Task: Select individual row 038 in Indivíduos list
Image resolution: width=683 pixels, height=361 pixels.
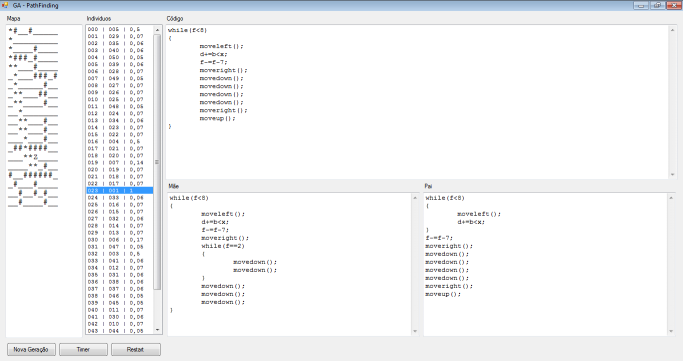Action: point(120,296)
